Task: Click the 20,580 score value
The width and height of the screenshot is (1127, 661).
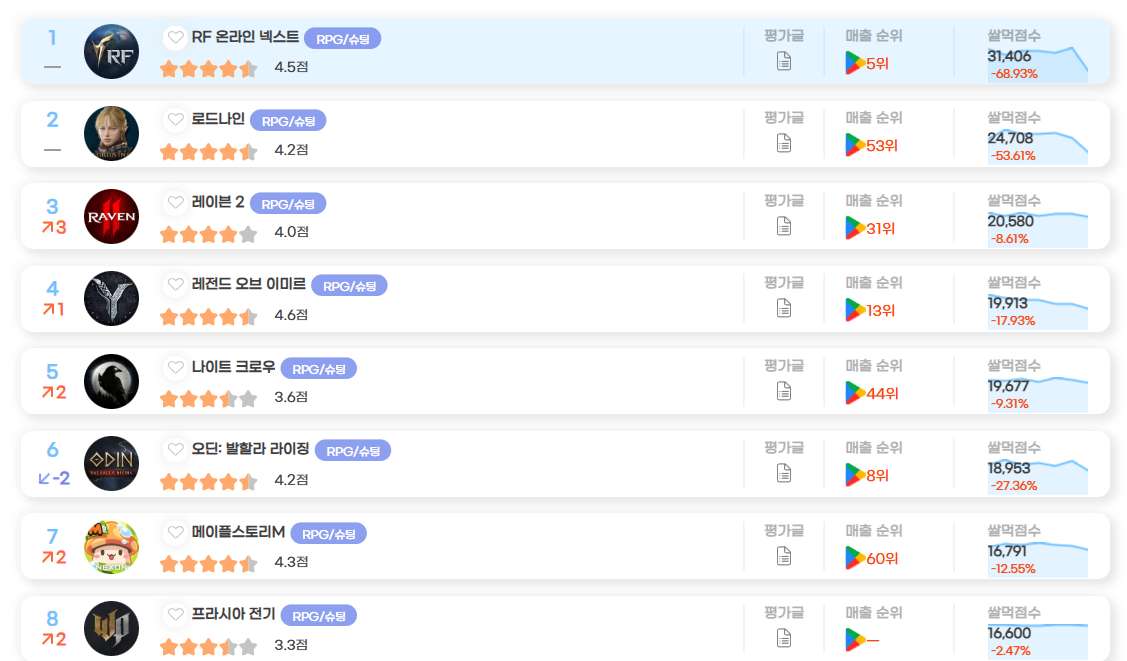Action: (1010, 221)
